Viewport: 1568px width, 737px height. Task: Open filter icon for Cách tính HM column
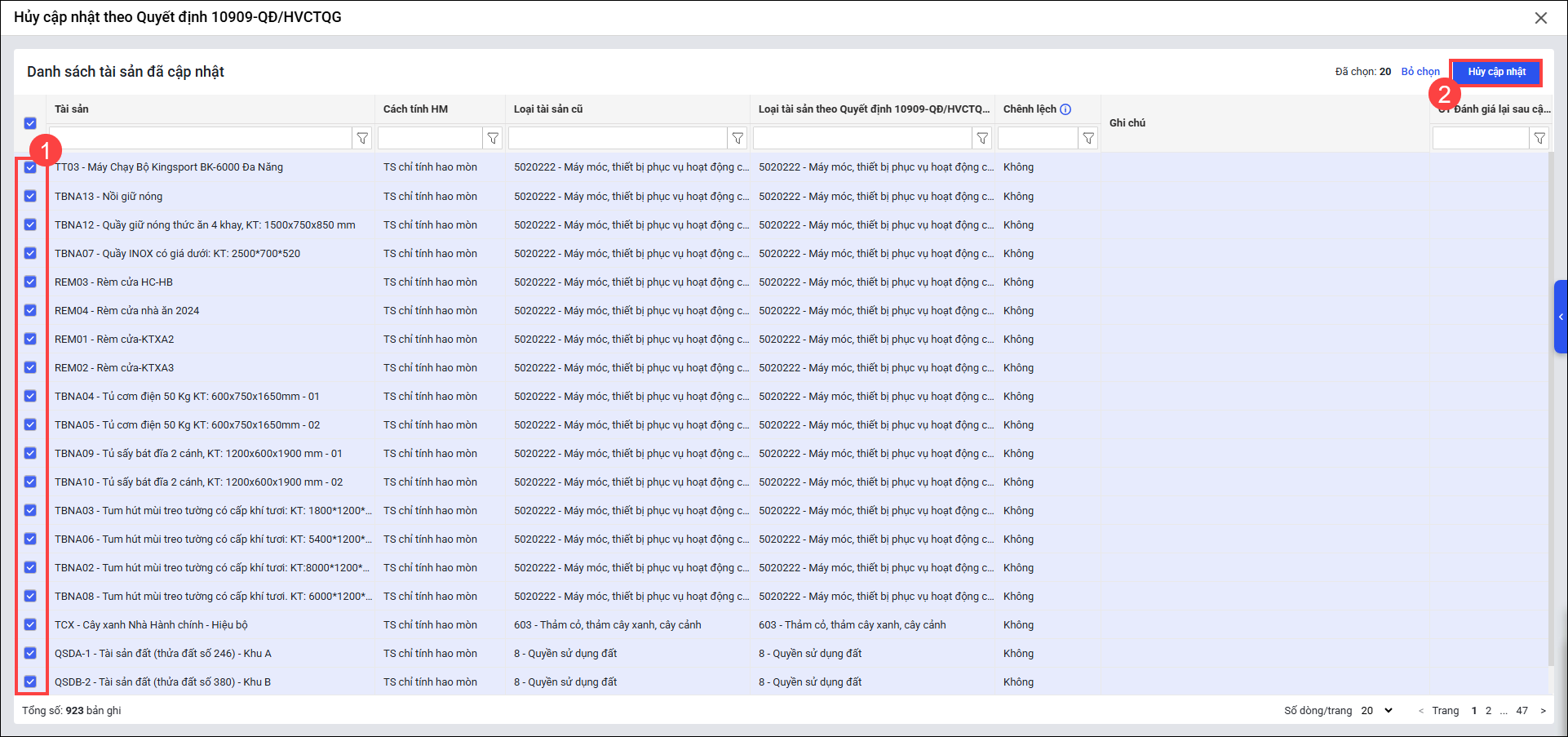pos(493,139)
